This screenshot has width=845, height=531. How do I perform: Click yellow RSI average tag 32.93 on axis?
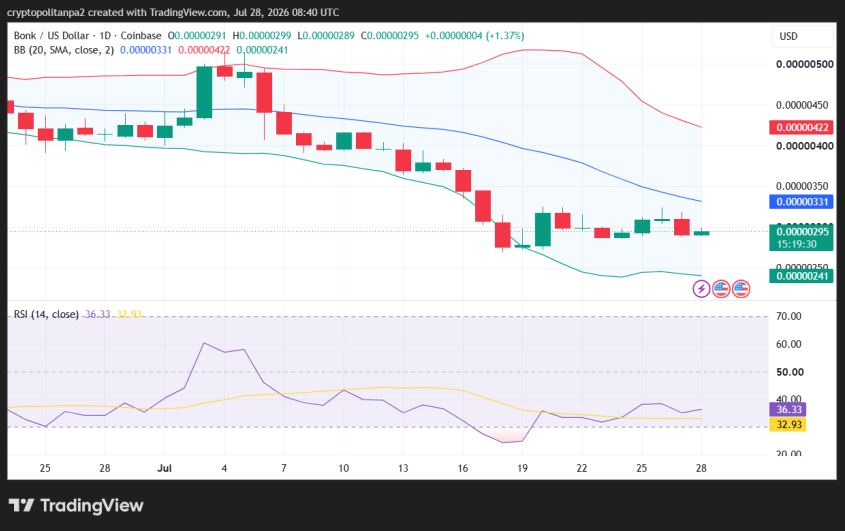pos(789,425)
